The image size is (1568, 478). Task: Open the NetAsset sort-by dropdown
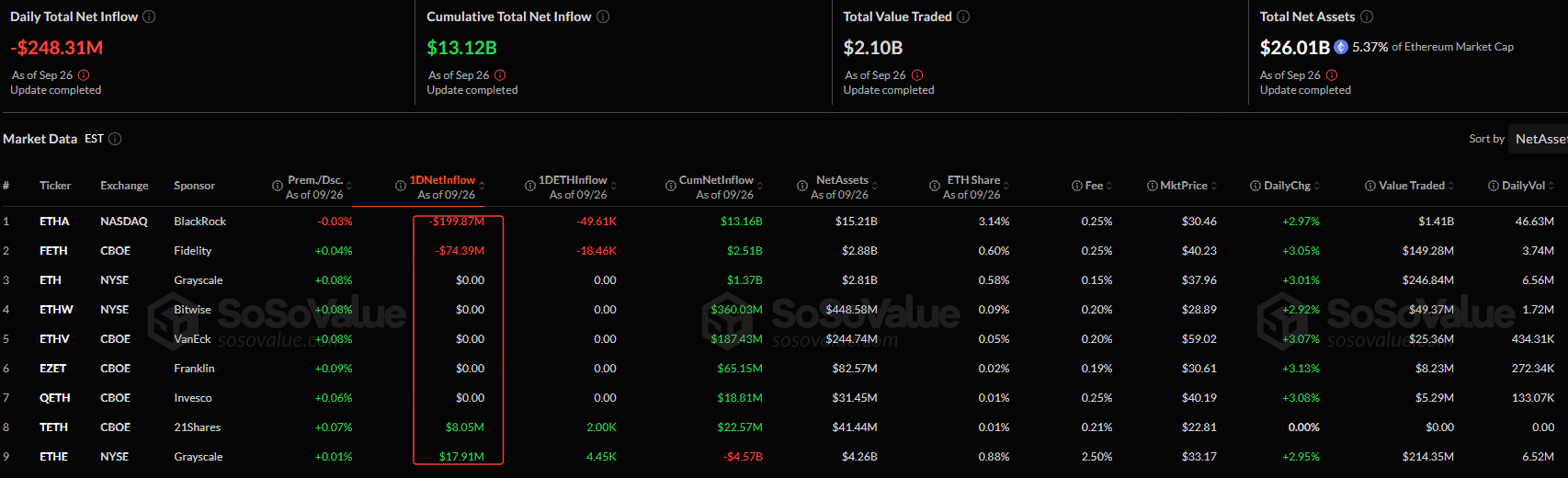1540,139
